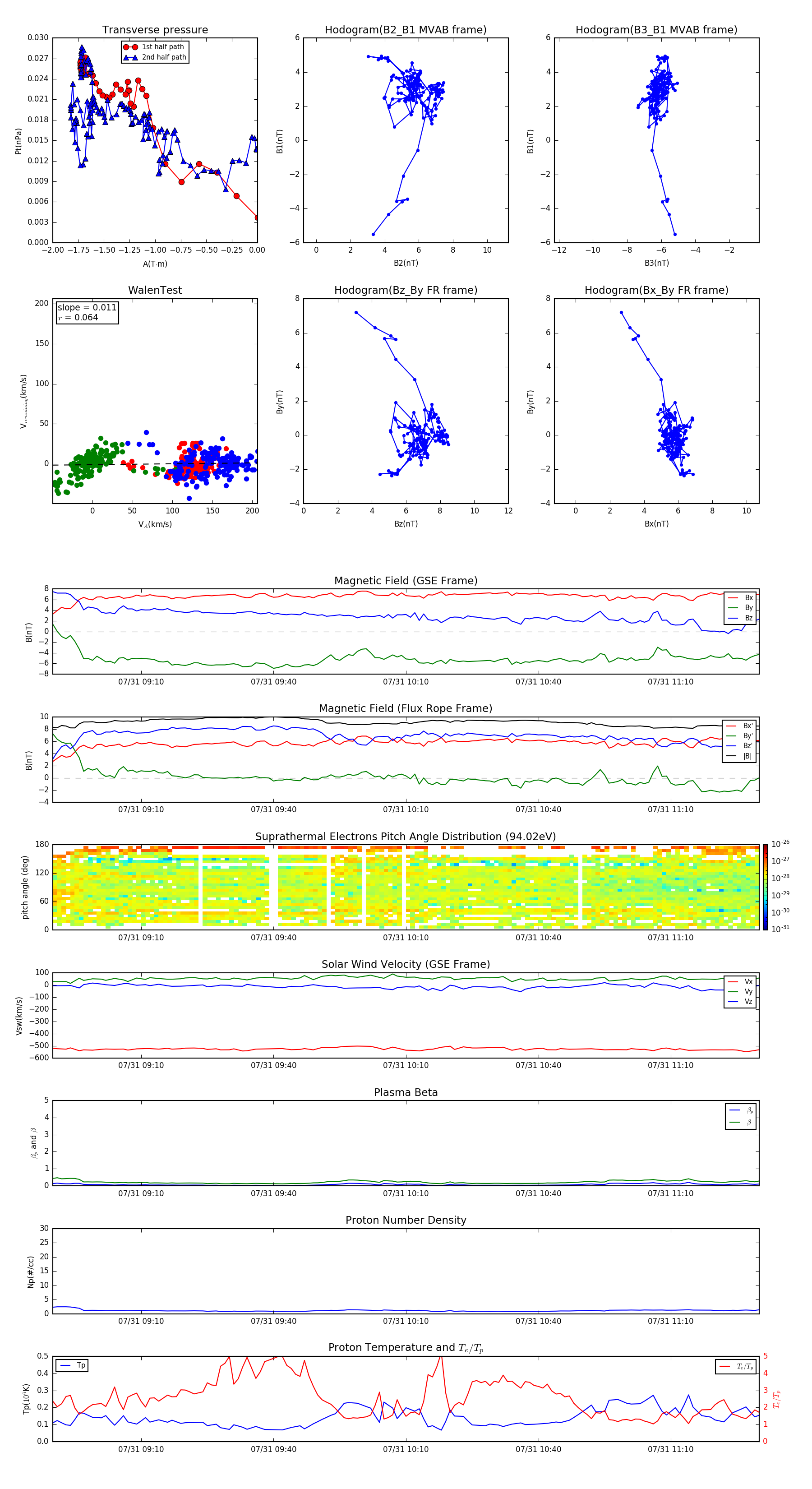Click the "Hodogram(Bx_By FR frame)" title
The height and width of the screenshot is (1489, 812).
tap(656, 290)
